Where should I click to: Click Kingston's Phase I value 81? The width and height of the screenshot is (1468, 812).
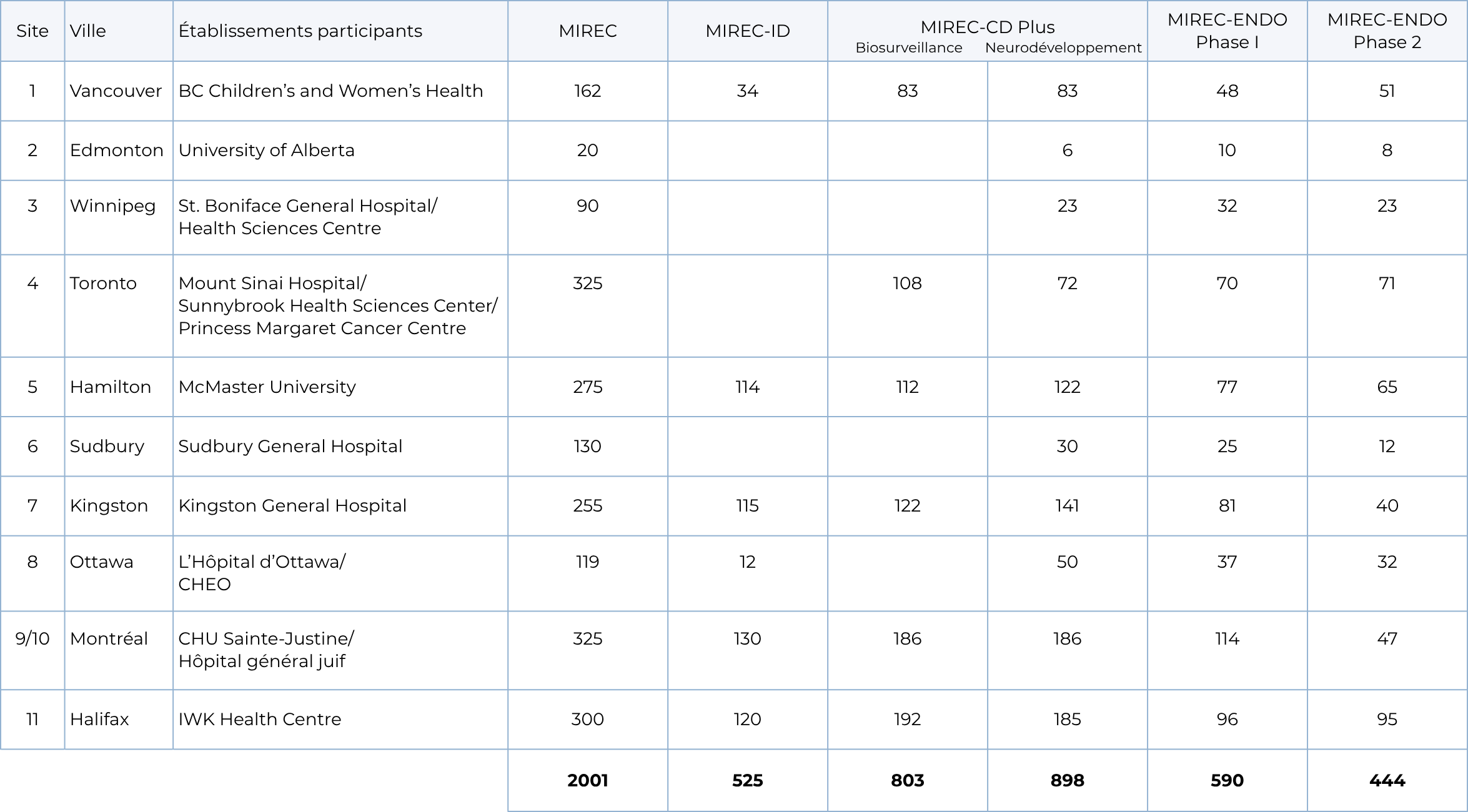pyautogui.click(x=1227, y=506)
